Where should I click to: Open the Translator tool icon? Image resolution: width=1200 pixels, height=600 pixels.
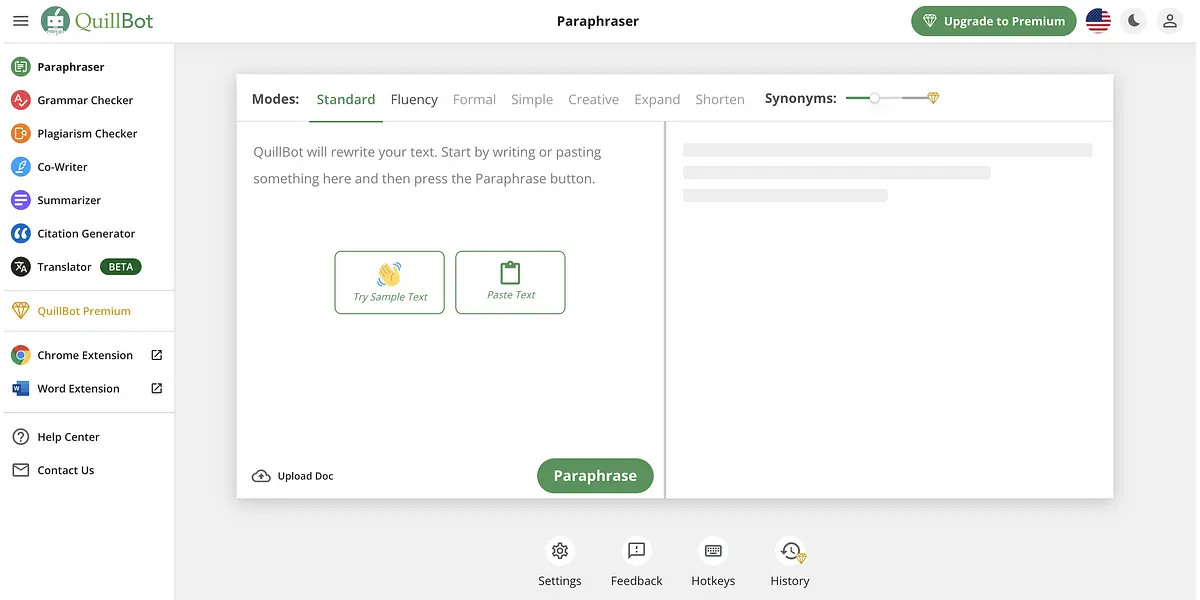tap(20, 267)
